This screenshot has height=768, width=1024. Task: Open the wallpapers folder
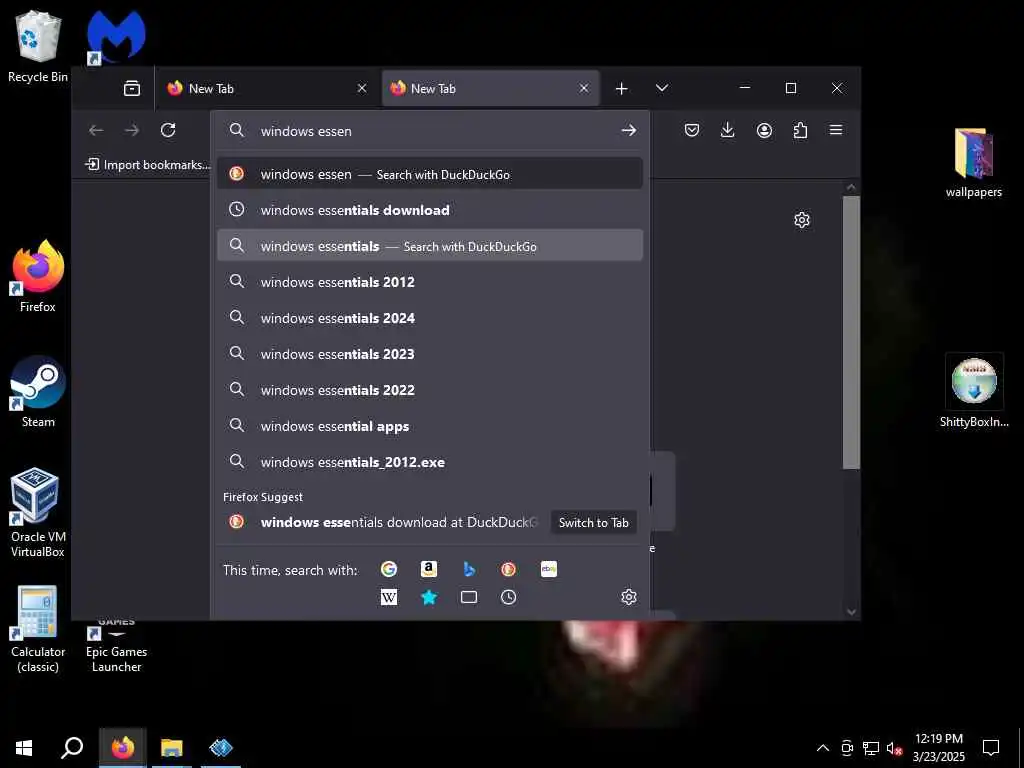tap(974, 163)
